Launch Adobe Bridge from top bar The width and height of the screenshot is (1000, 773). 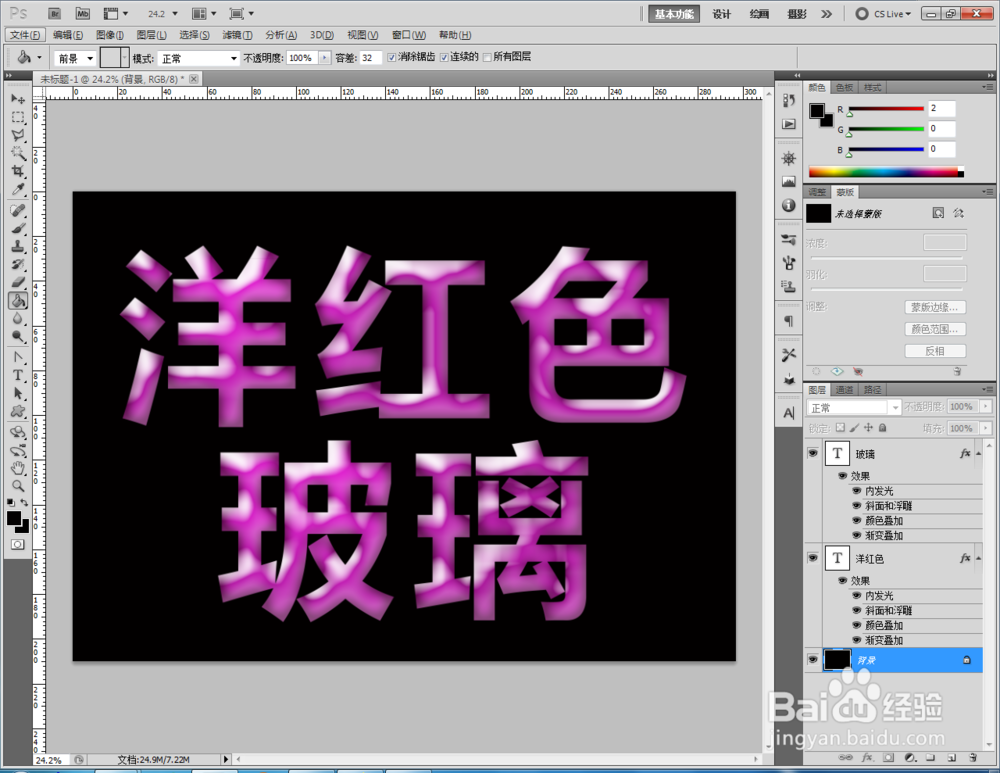coord(54,13)
